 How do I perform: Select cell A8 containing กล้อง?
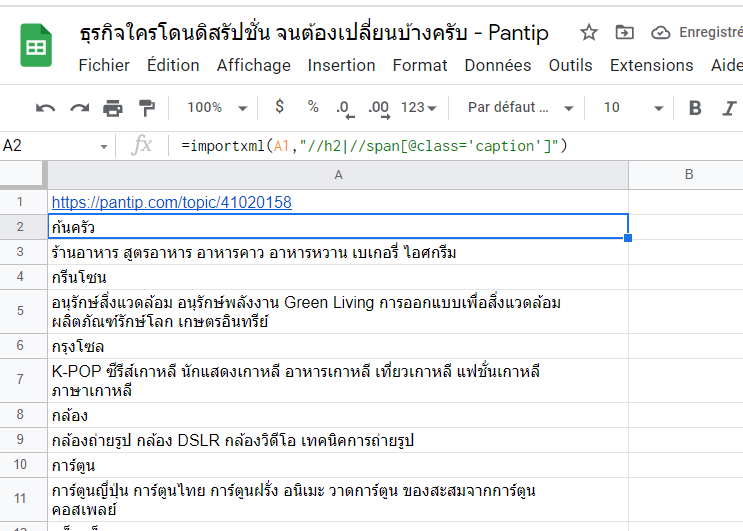coord(338,415)
